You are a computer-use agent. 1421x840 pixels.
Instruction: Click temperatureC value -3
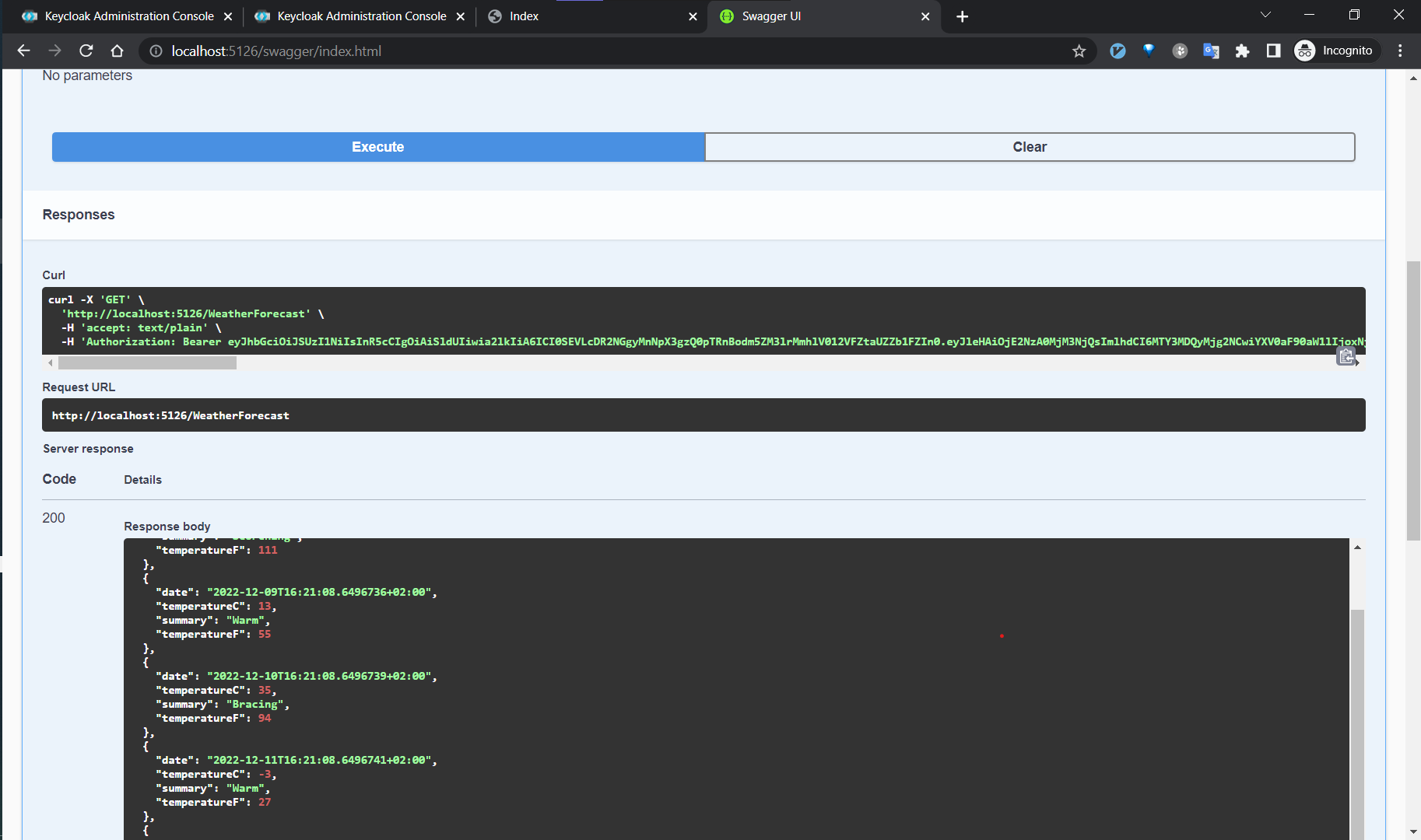[265, 774]
